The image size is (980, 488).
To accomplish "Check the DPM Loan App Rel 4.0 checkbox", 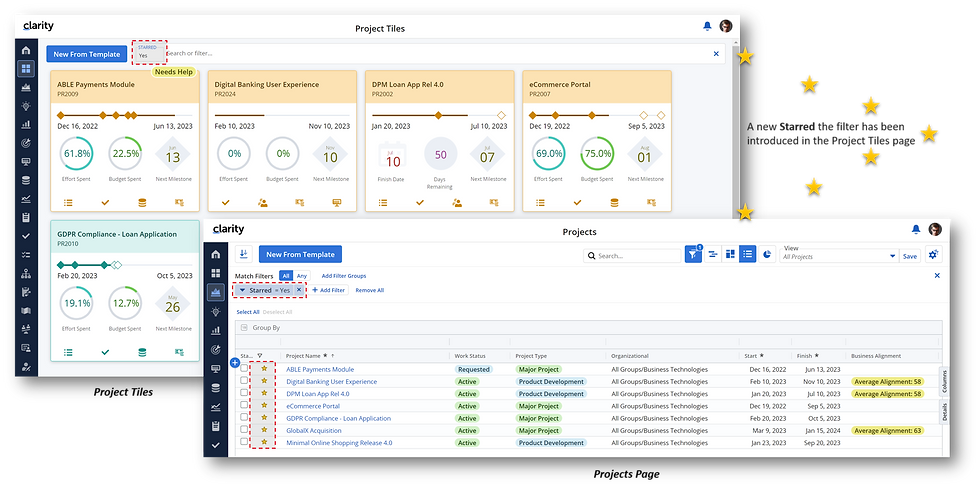I will tap(244, 394).
